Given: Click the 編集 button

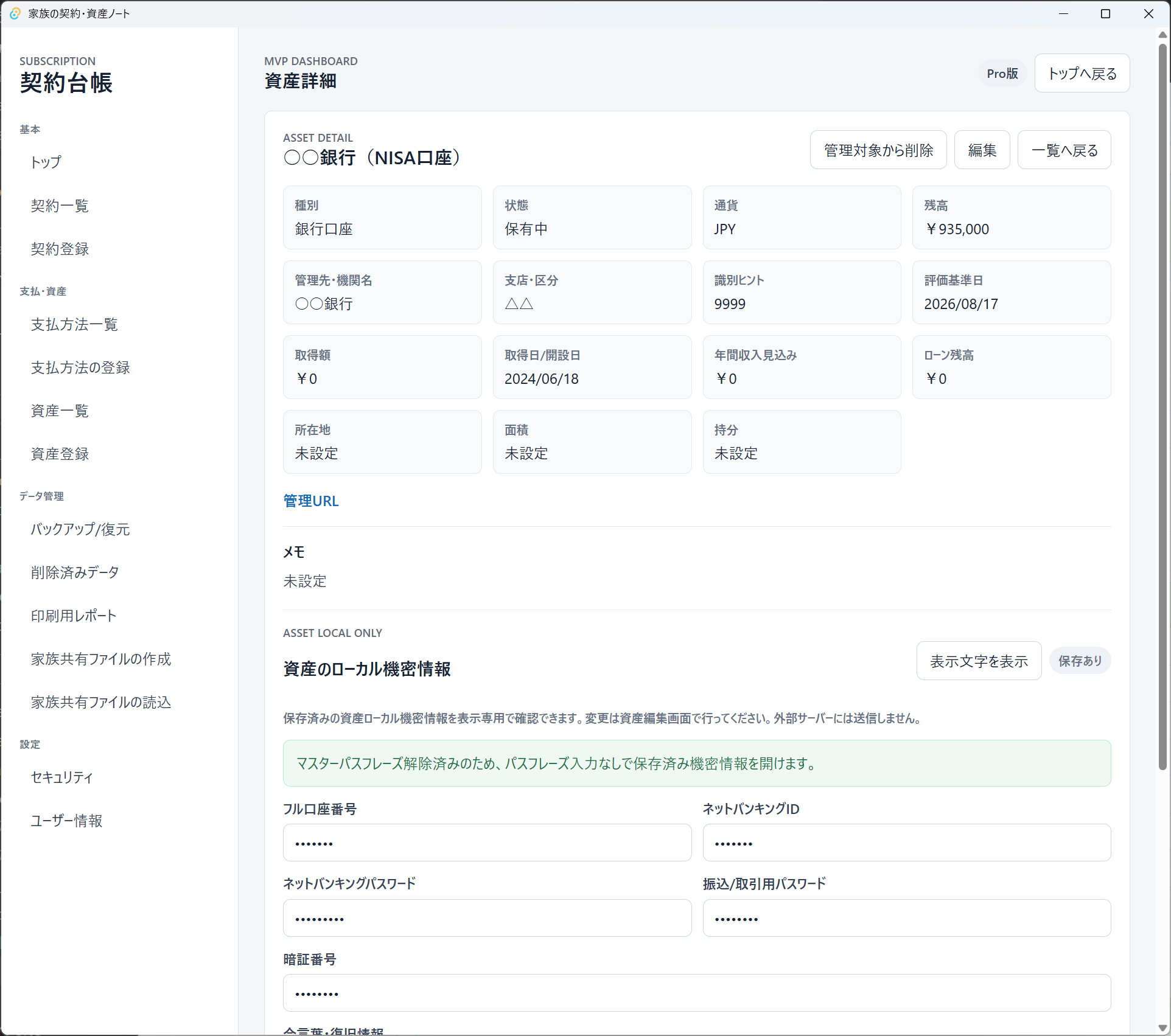Looking at the screenshot, I should pos(982,150).
